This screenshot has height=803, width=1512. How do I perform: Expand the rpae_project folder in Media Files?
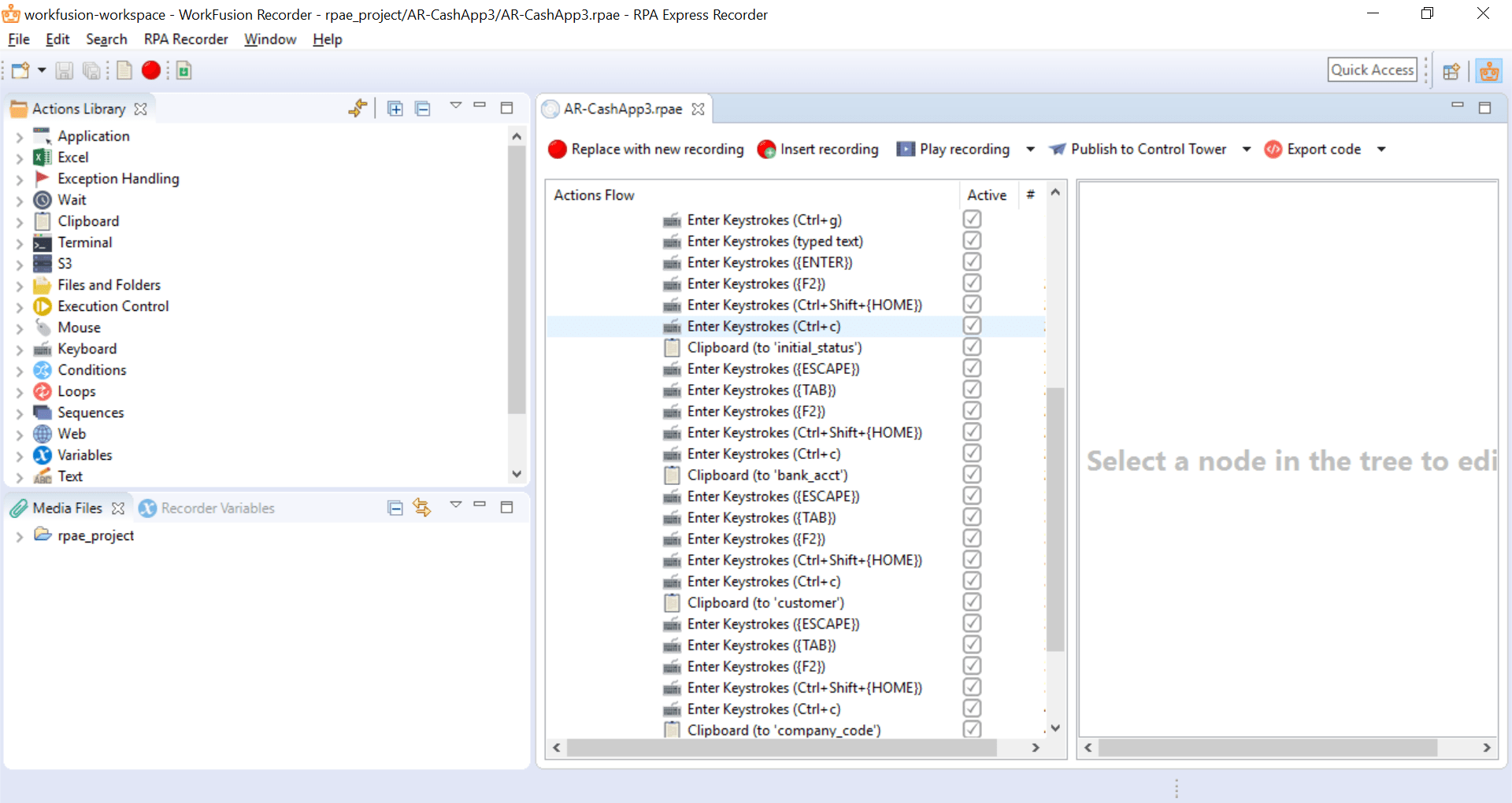[20, 536]
